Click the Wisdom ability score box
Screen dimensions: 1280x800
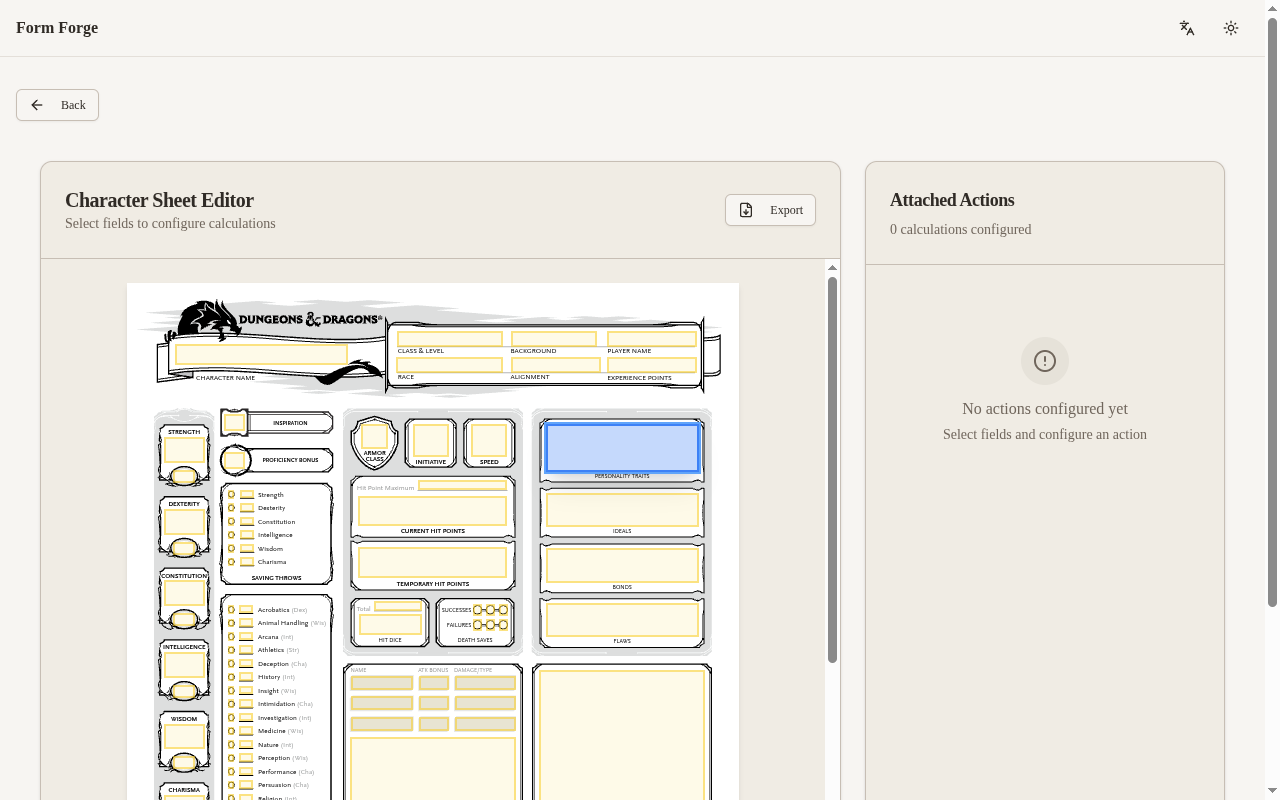tap(184, 737)
